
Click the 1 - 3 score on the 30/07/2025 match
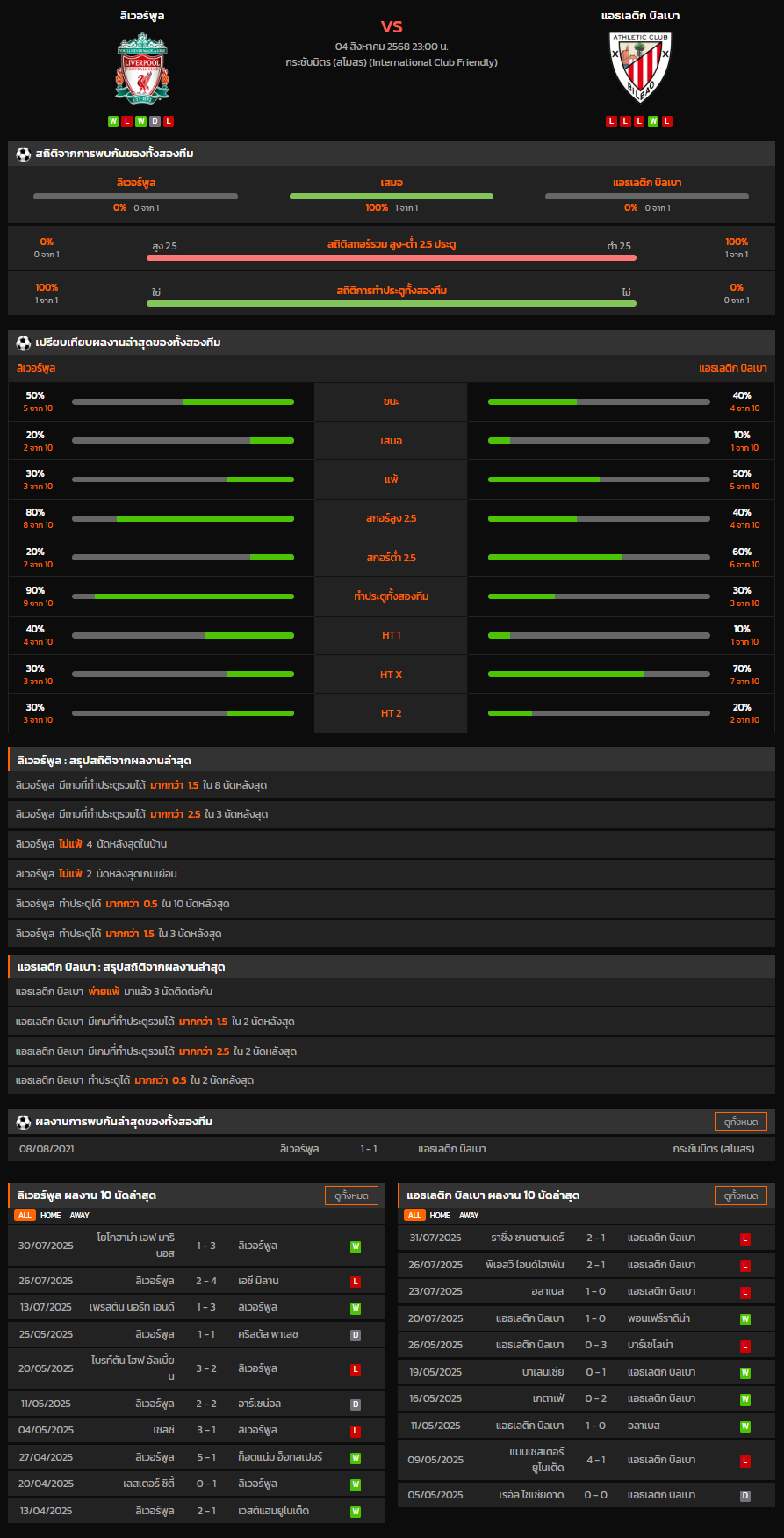(x=206, y=1246)
